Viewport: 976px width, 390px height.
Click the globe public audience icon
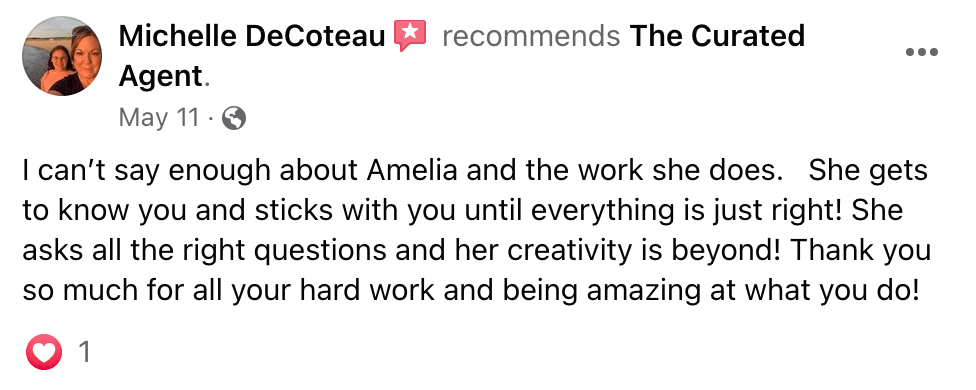tap(233, 118)
